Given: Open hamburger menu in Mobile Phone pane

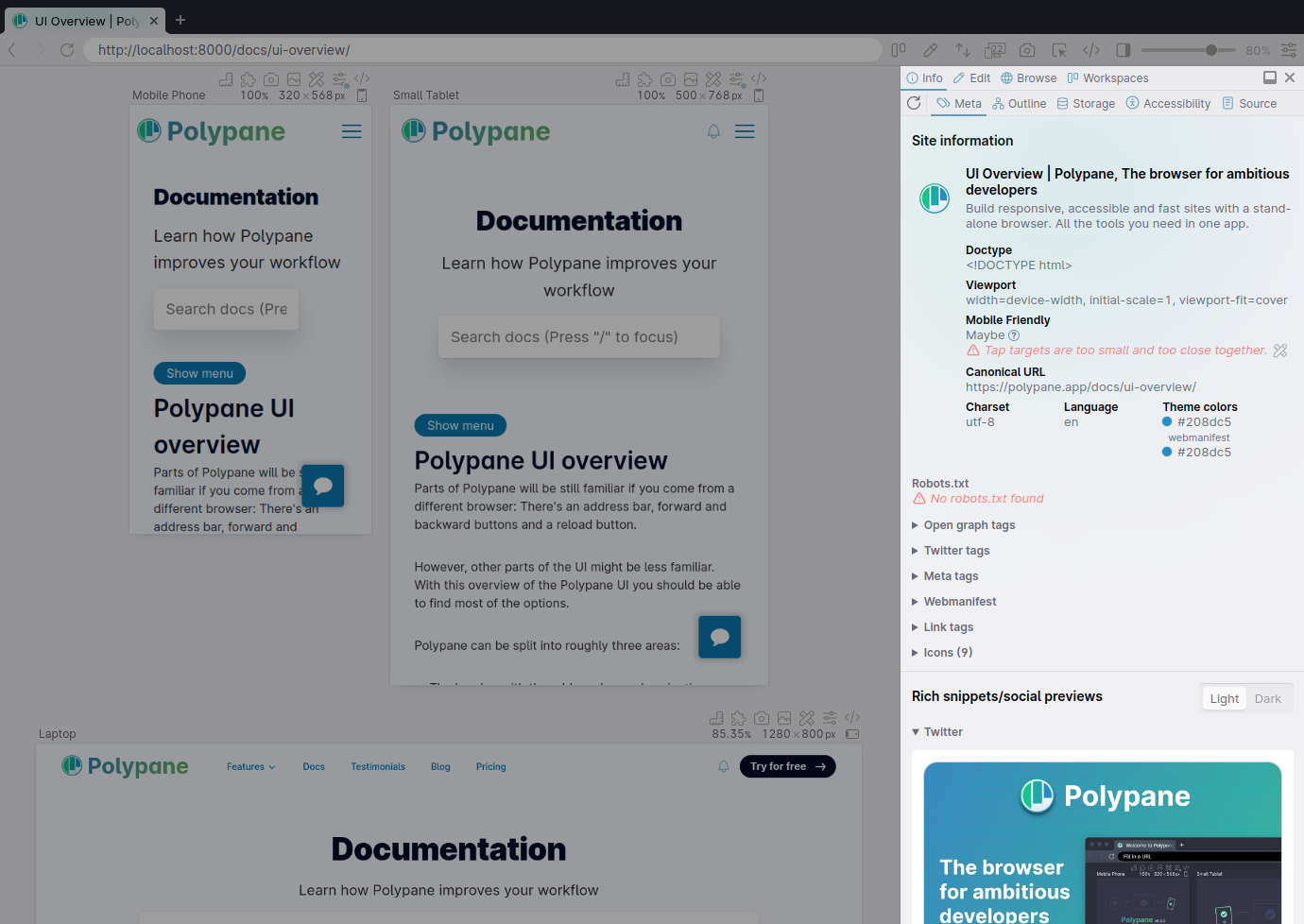Looking at the screenshot, I should pyautogui.click(x=352, y=131).
